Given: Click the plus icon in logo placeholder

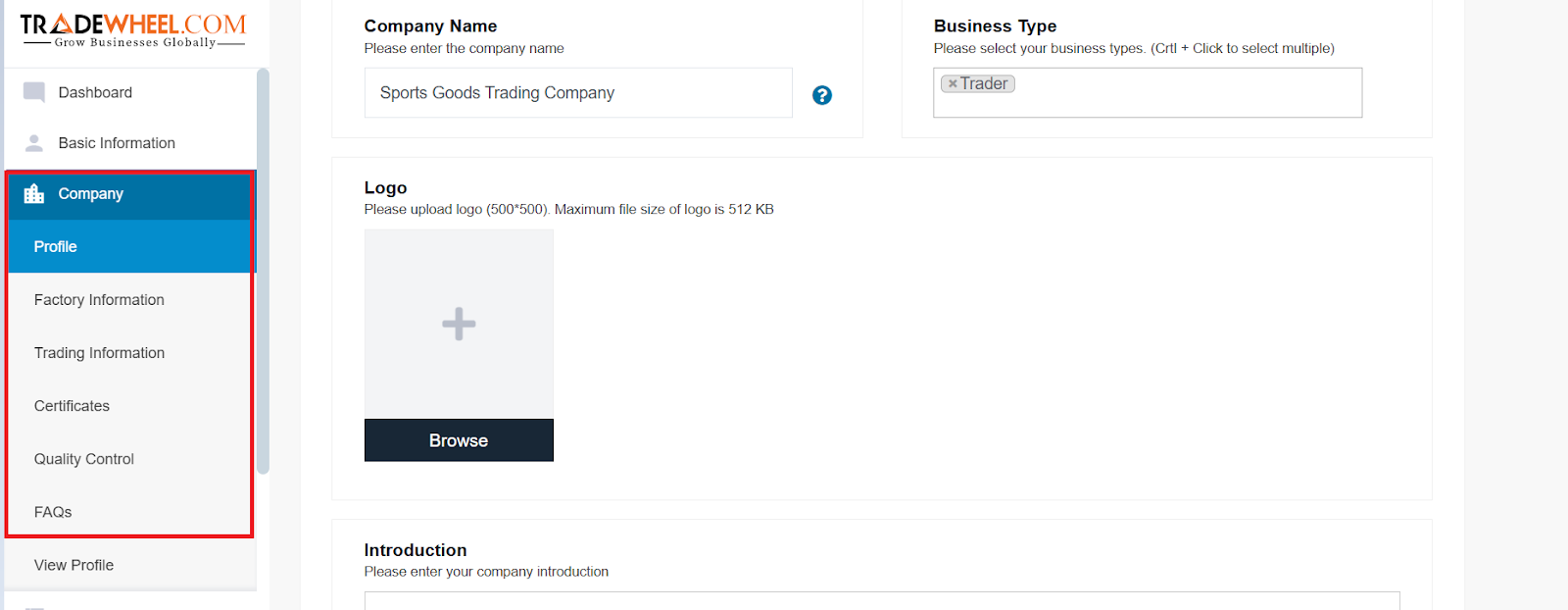Looking at the screenshot, I should click(x=459, y=324).
